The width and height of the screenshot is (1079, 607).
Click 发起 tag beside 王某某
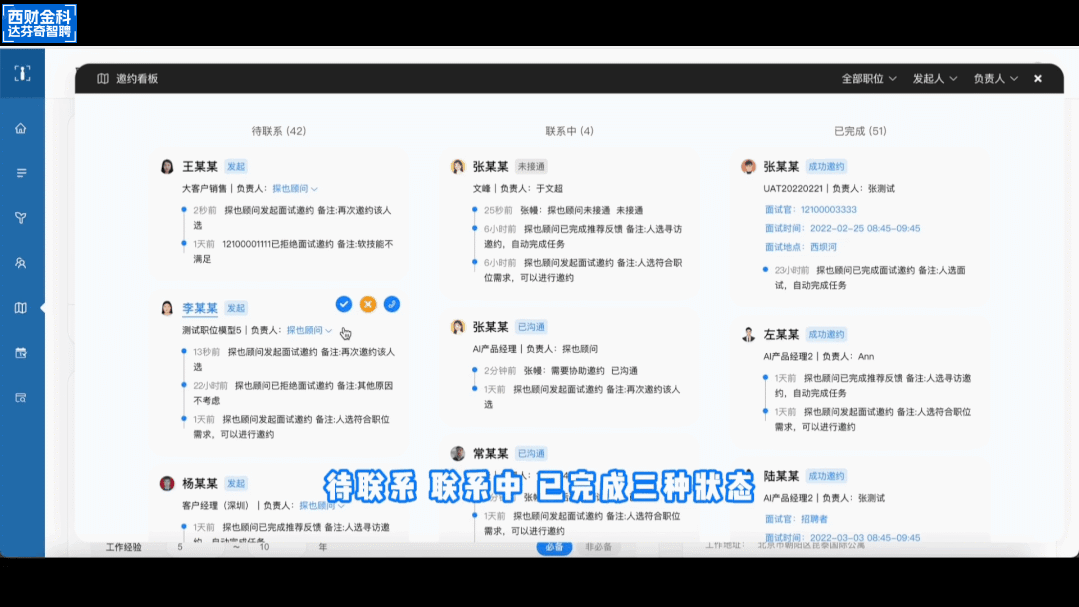236,167
